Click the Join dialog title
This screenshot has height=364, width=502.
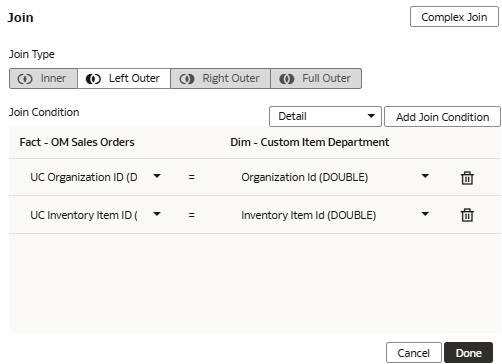click(x=20, y=18)
